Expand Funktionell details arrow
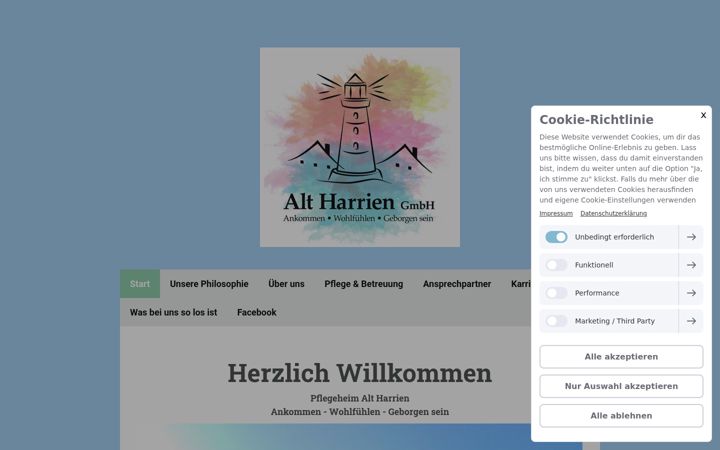 pos(691,265)
